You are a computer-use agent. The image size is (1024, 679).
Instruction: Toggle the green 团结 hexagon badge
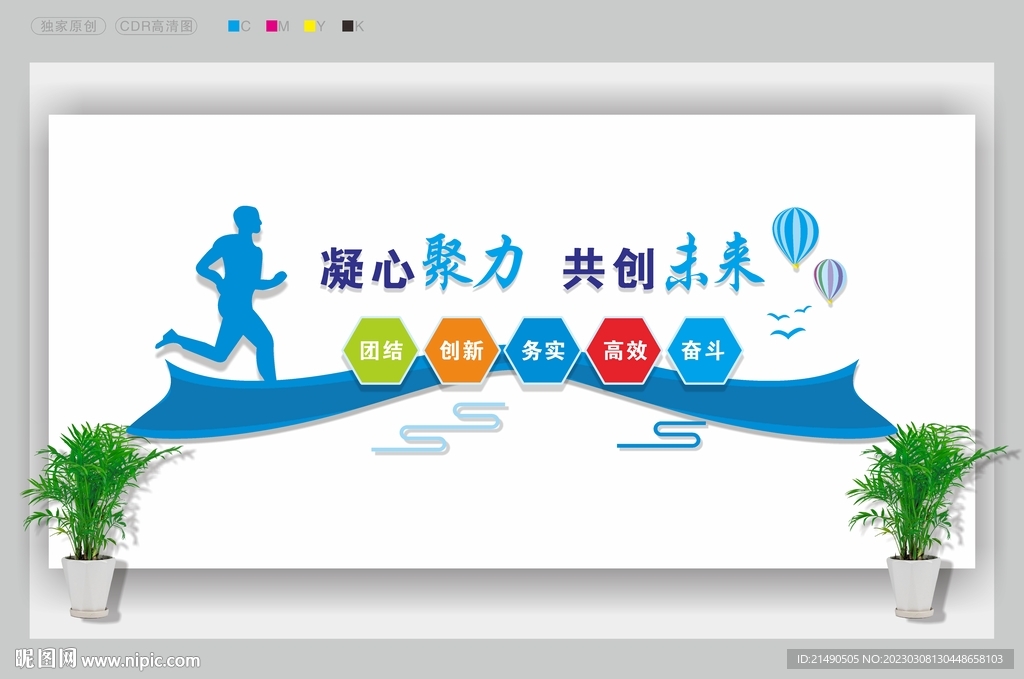pyautogui.click(x=382, y=351)
